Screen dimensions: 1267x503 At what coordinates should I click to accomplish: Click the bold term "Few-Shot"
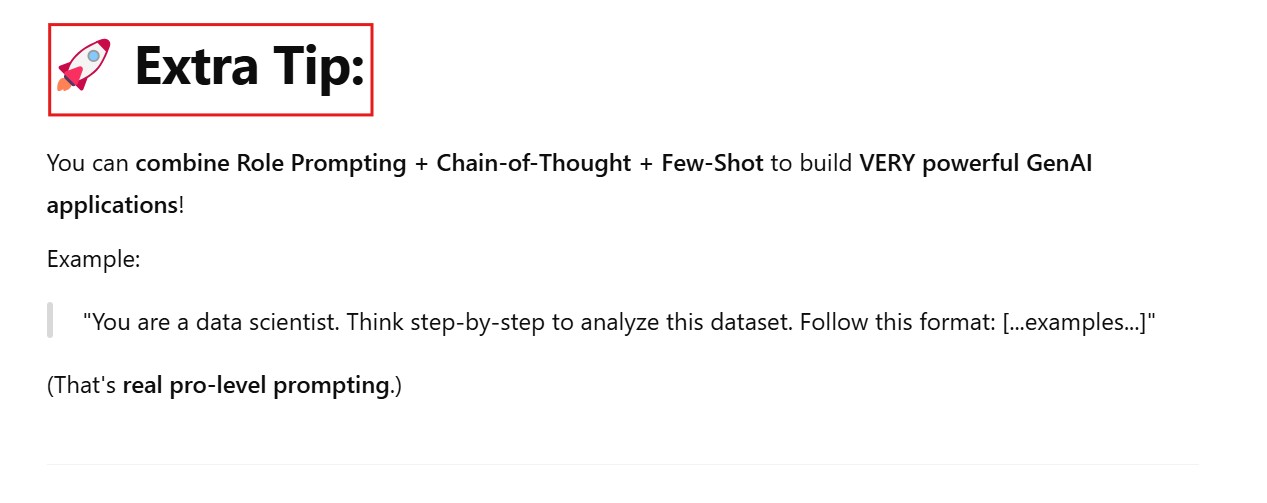tap(712, 163)
